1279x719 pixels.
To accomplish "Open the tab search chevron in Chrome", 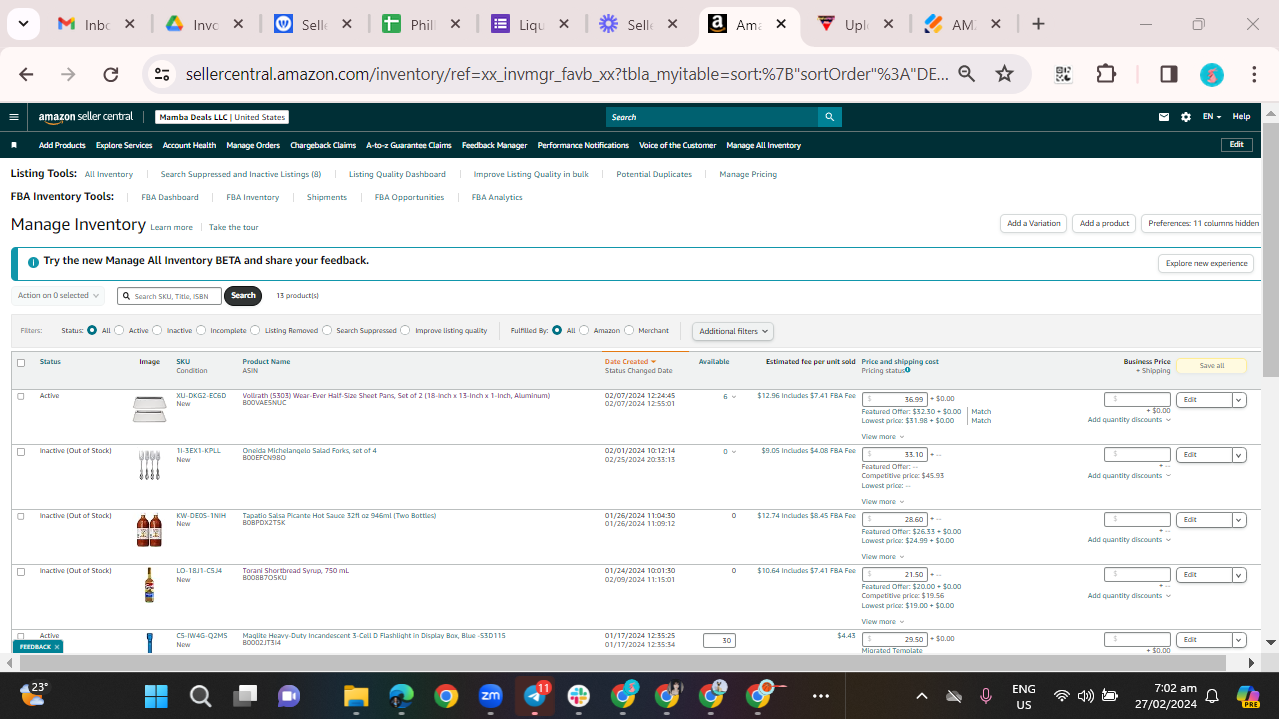I will tap(22, 24).
